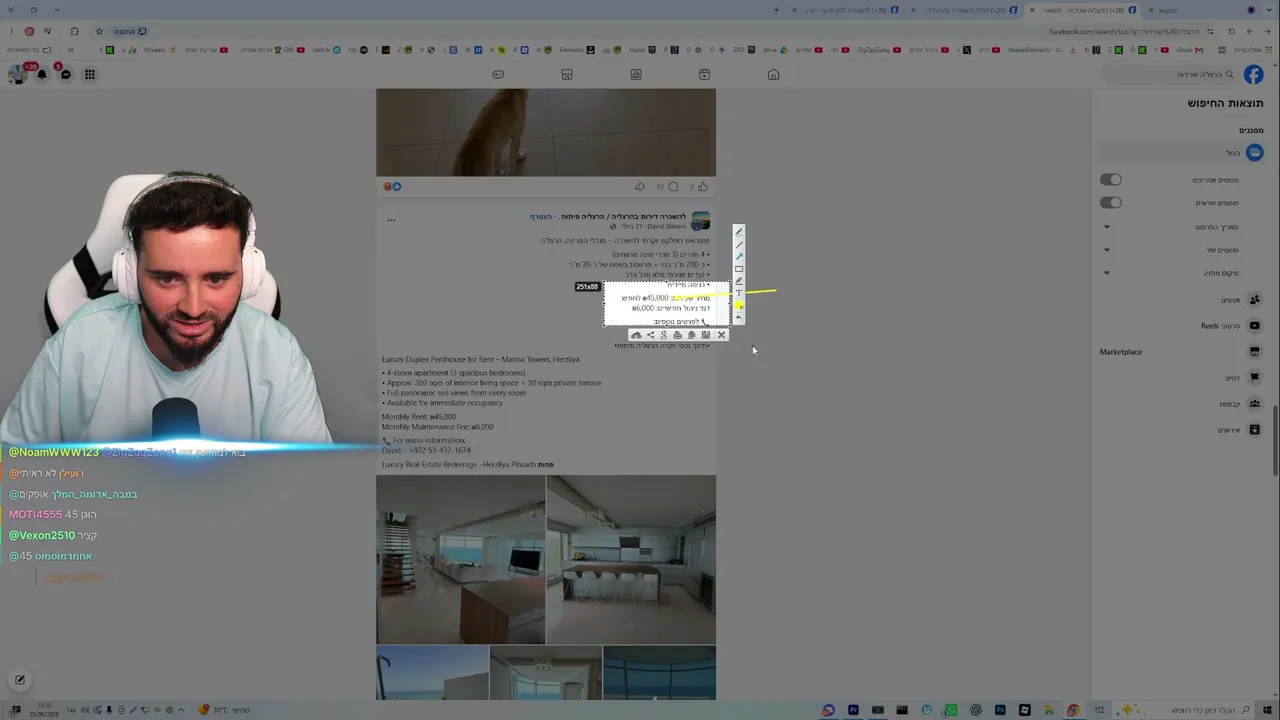
Task: Filter search results by Marketplace
Action: point(1180,352)
